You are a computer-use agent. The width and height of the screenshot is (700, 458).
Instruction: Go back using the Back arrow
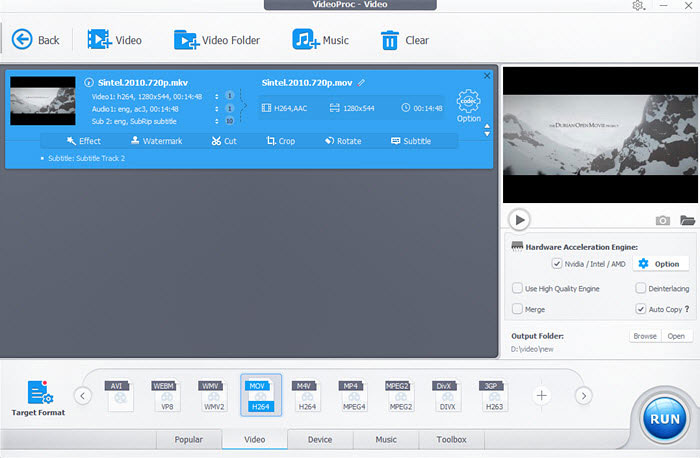pos(35,40)
